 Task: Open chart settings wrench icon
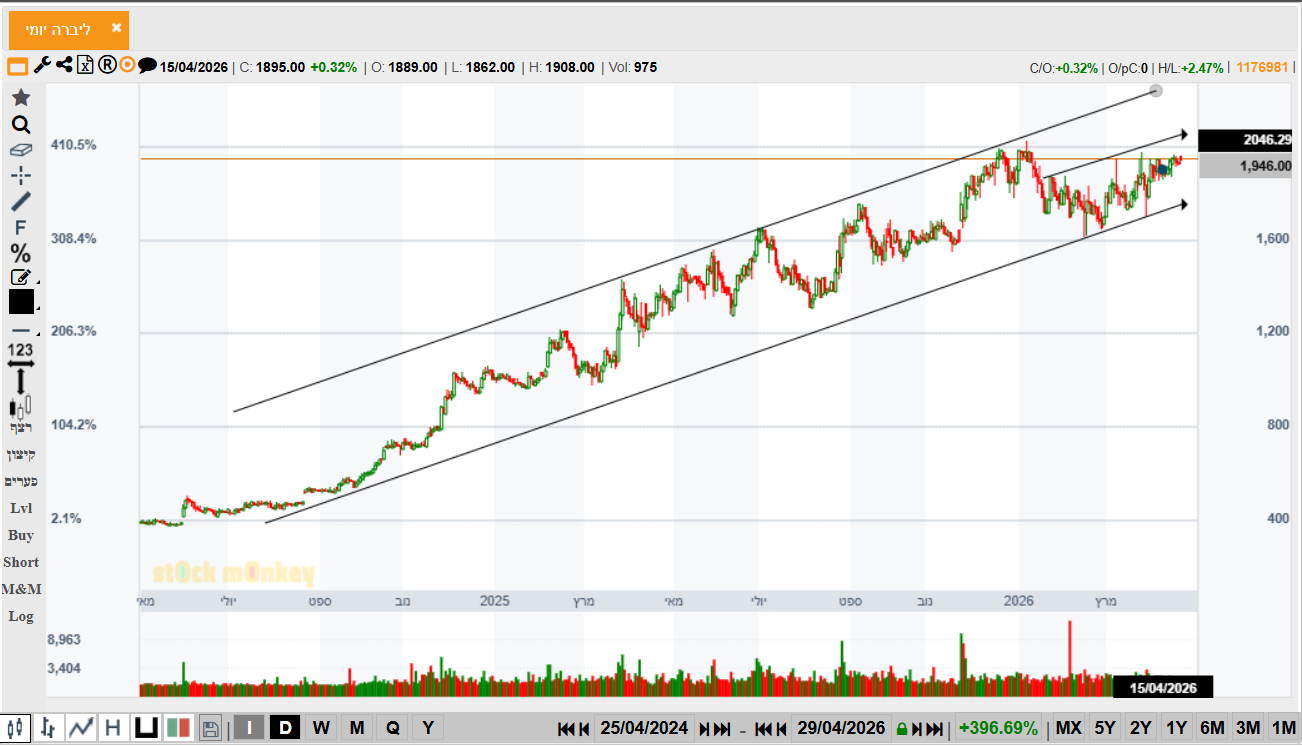(x=42, y=66)
